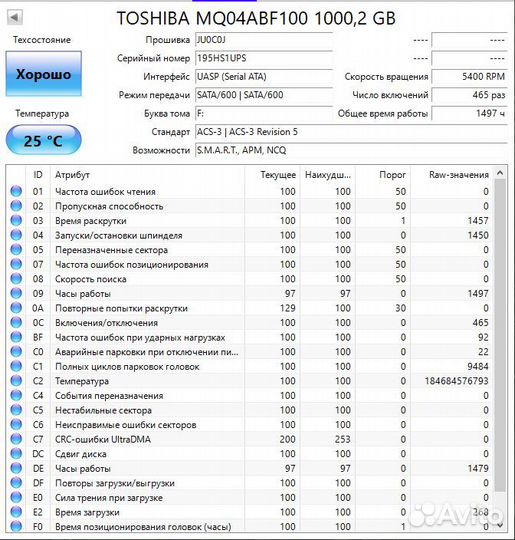Click the scroll up arrow of attribute list
Image resolution: width=515 pixels, height=540 pixels.
[500, 173]
